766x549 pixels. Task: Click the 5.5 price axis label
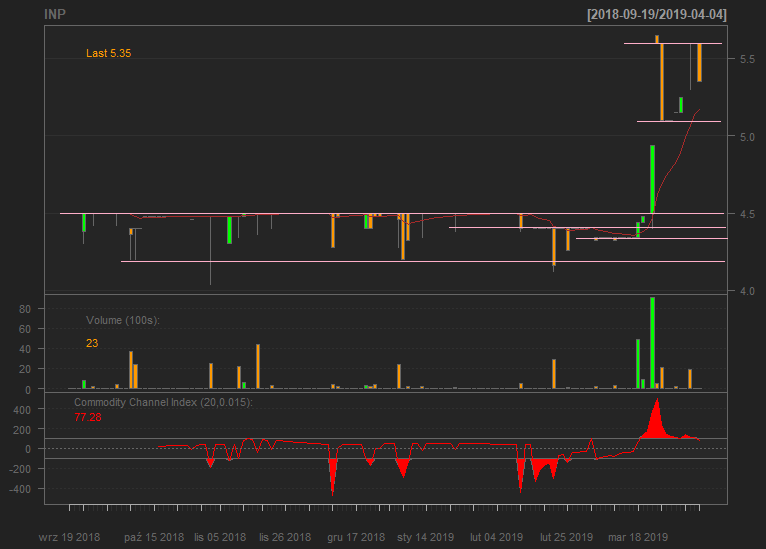747,59
